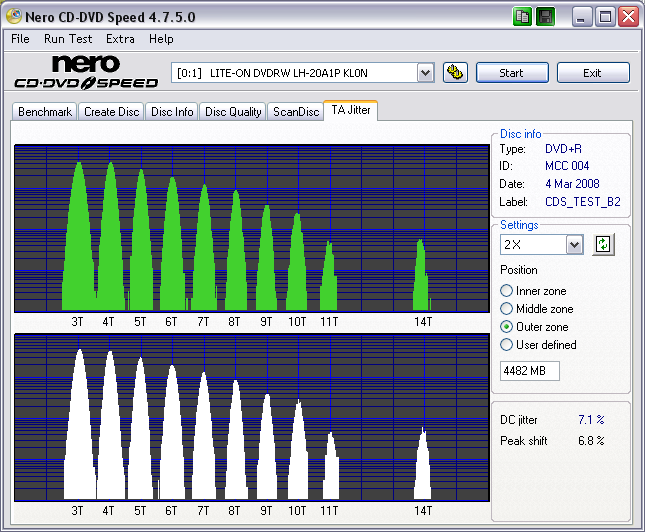Click the Exit button
The height and width of the screenshot is (532, 645).
tap(593, 73)
